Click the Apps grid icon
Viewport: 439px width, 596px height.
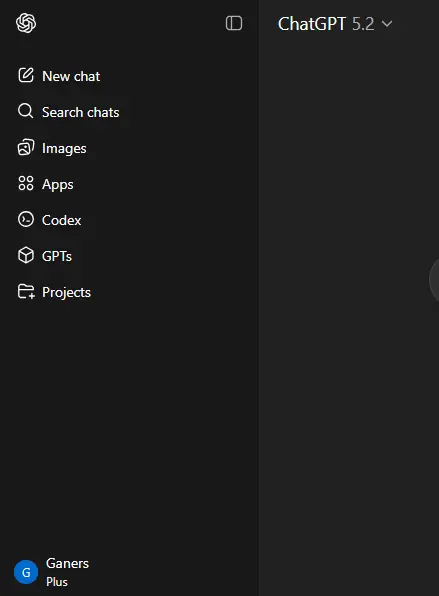(26, 183)
